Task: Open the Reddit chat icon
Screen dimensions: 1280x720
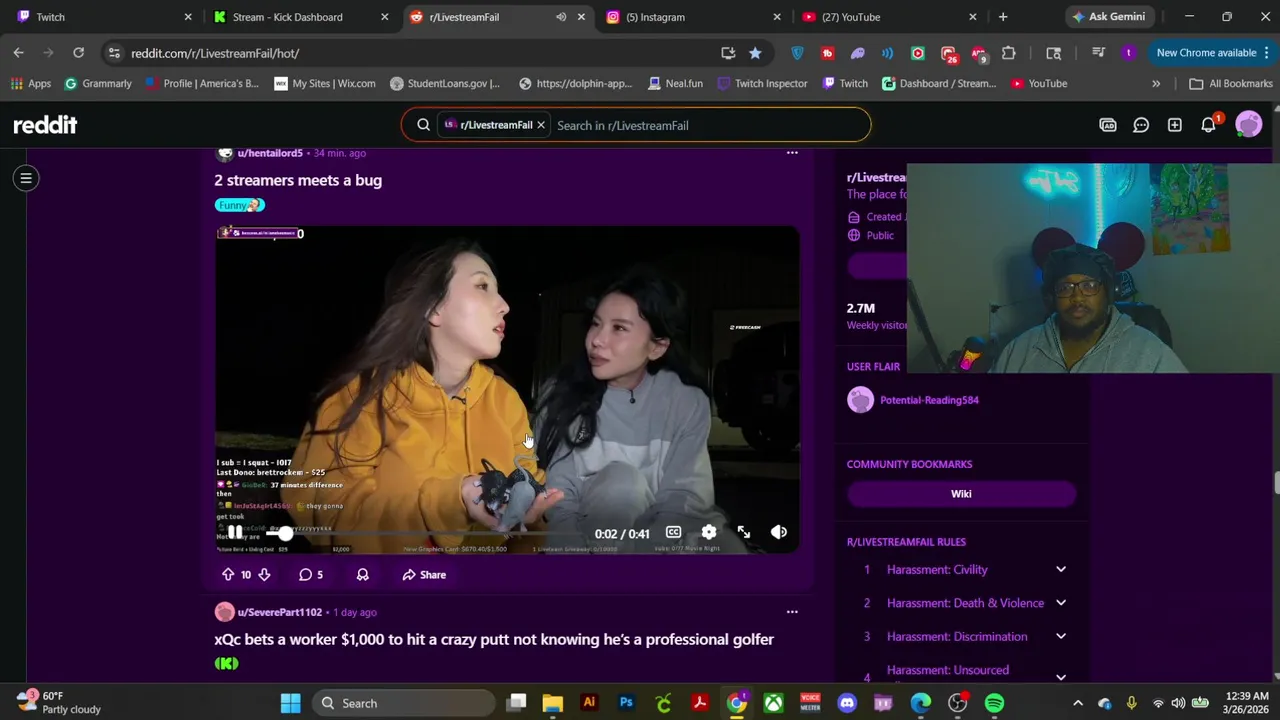Action: [1141, 125]
